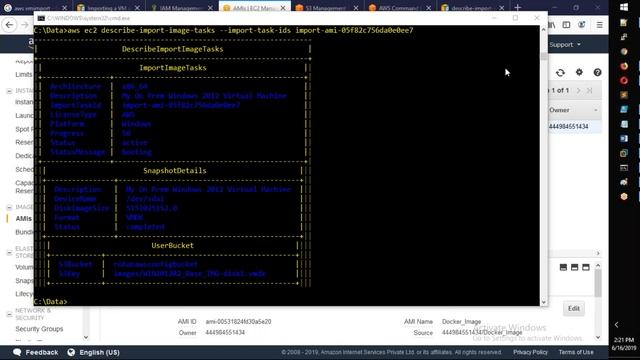The image size is (640, 360).
Task: Click the SnapshotDetails heading in terminal
Action: (175, 171)
